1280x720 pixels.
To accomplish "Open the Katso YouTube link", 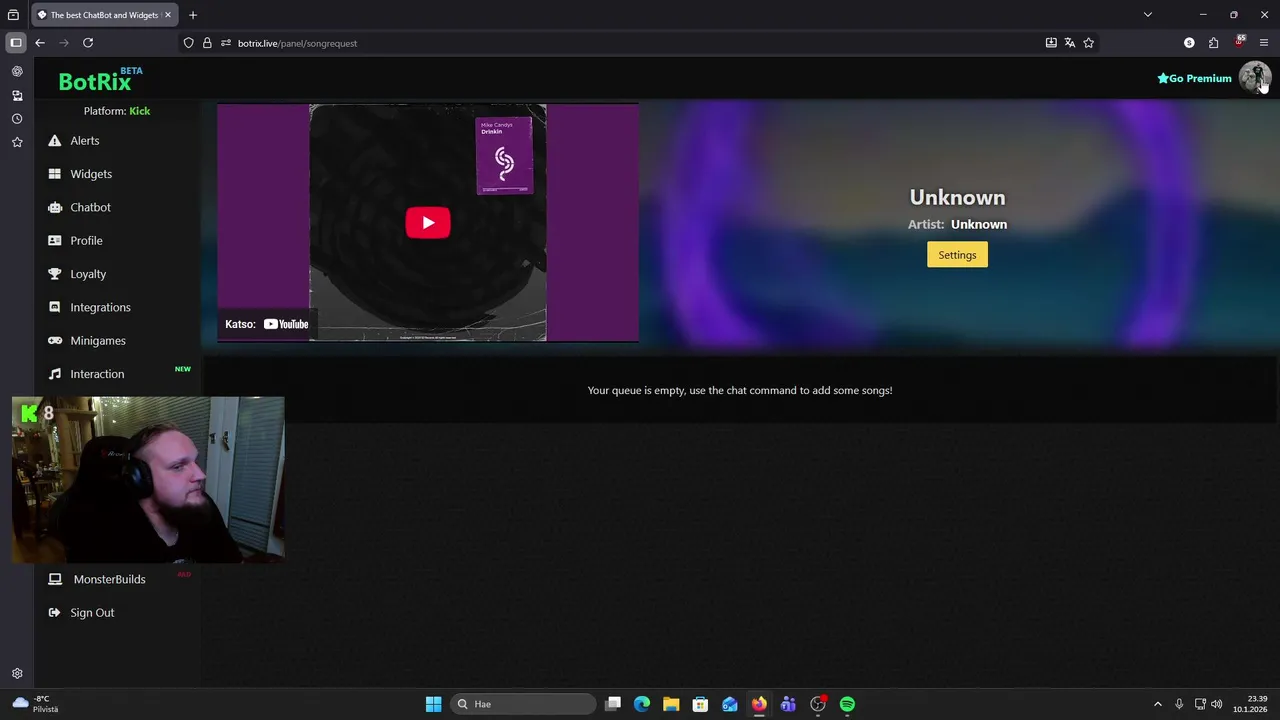I will pos(267,324).
